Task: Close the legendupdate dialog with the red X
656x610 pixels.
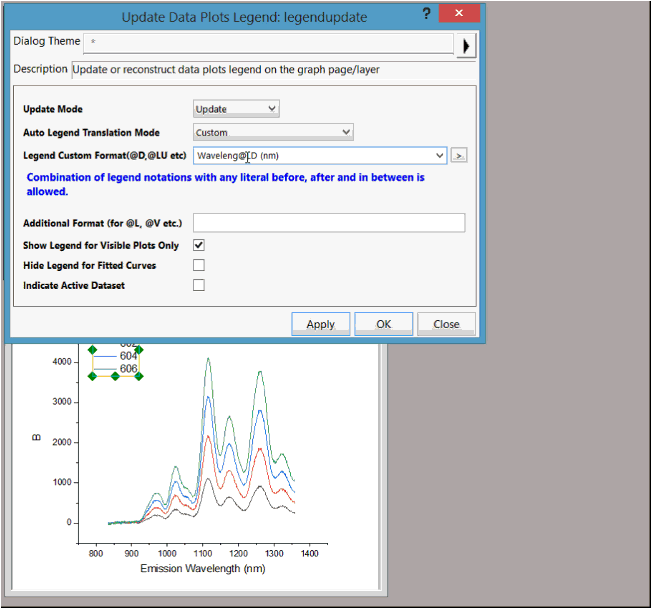Action: [457, 14]
